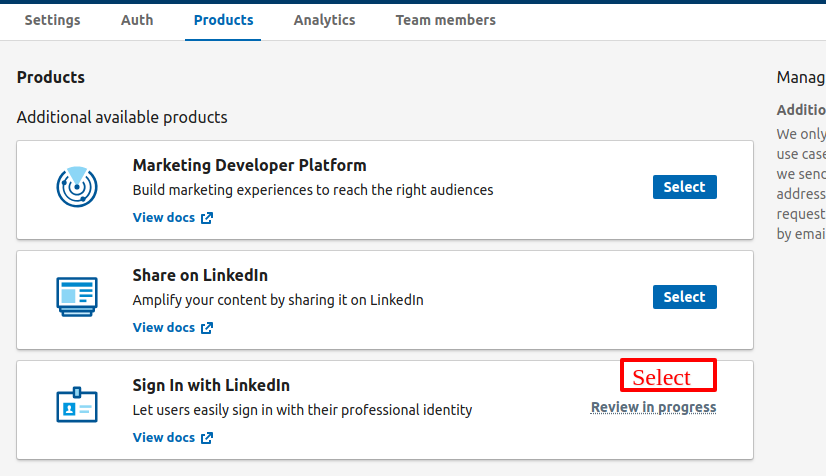Click 'Amplify your content by sharing it on LinkedIn'
The image size is (826, 476).
(278, 300)
